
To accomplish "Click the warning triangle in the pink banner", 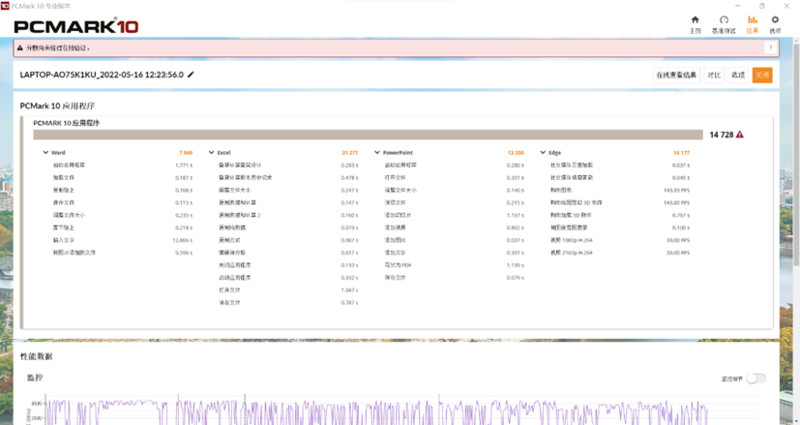I will 20,48.
